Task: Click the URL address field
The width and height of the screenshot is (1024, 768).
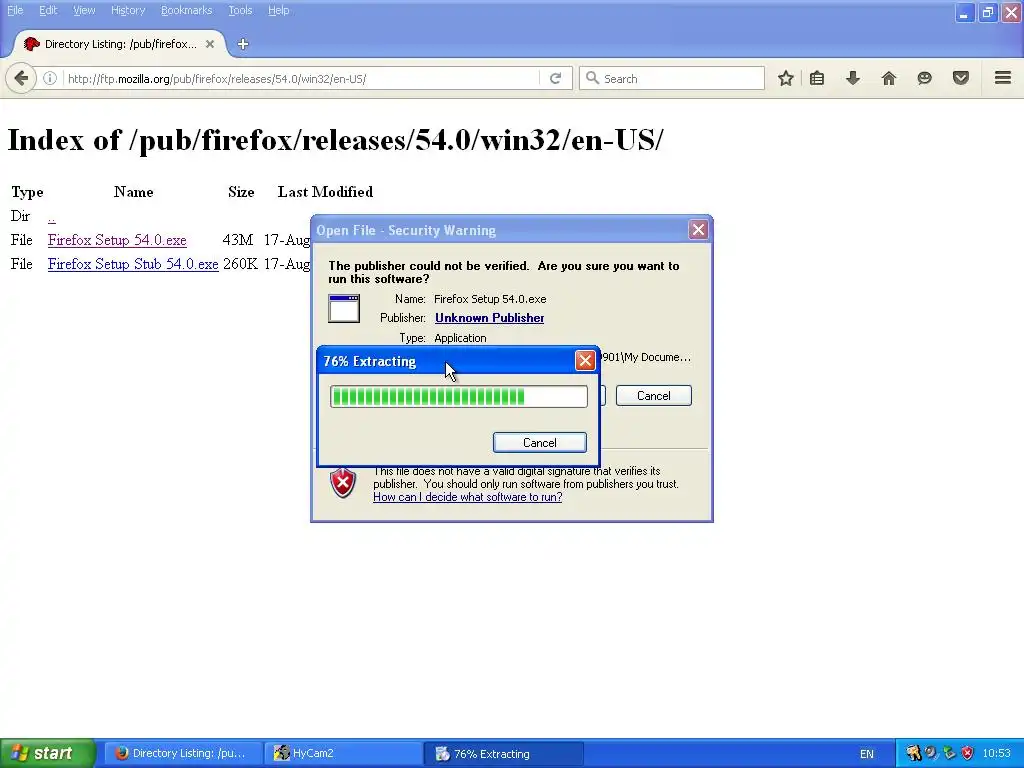Action: point(300,78)
